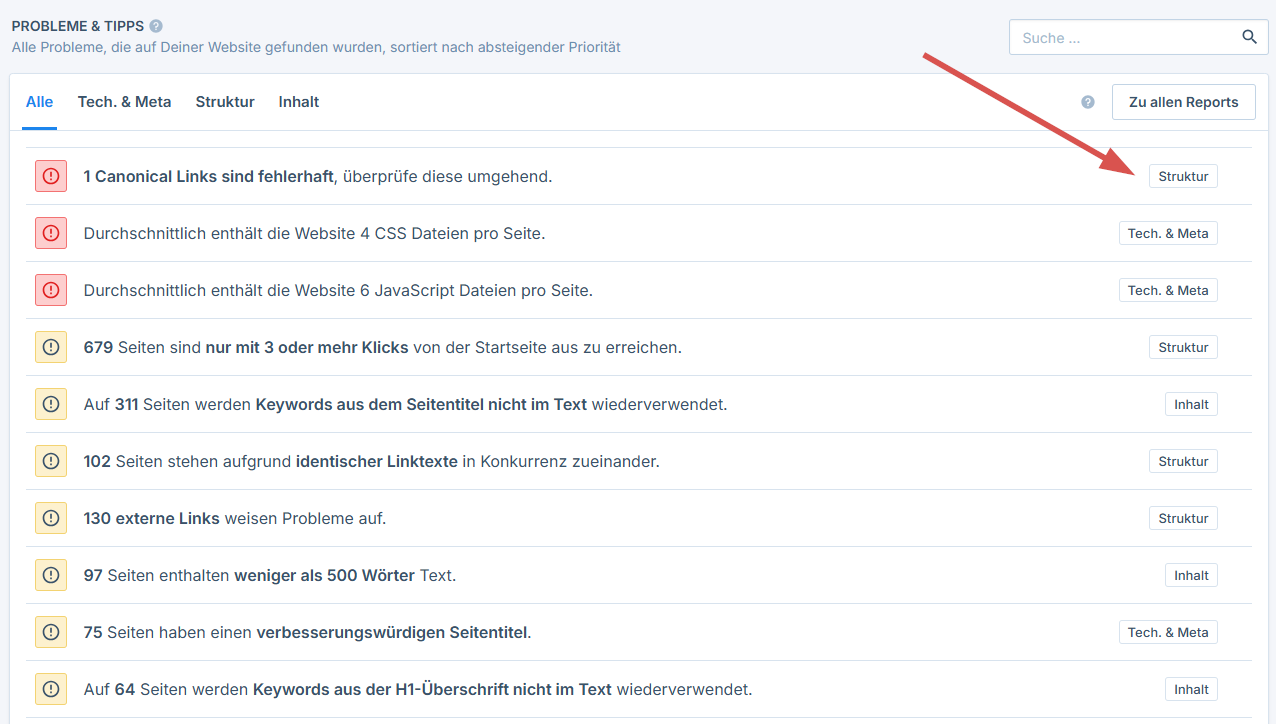Click yellow warning icon for 97 Seiten row
The height and width of the screenshot is (724, 1276).
click(x=51, y=575)
